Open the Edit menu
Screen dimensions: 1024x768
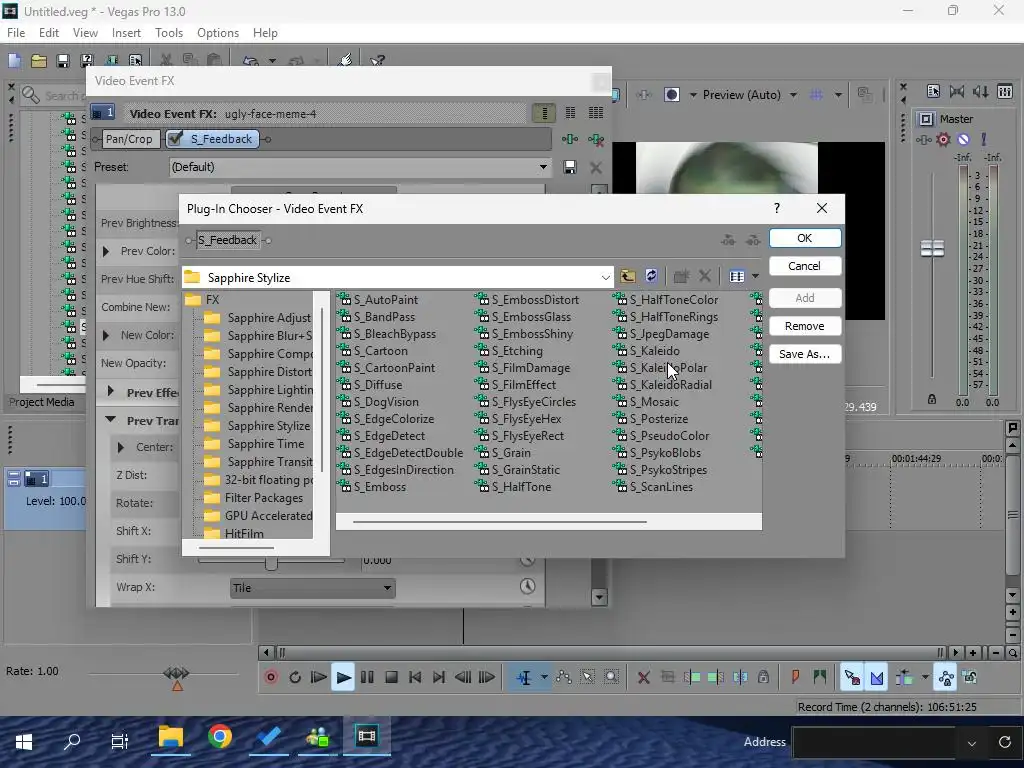point(49,33)
